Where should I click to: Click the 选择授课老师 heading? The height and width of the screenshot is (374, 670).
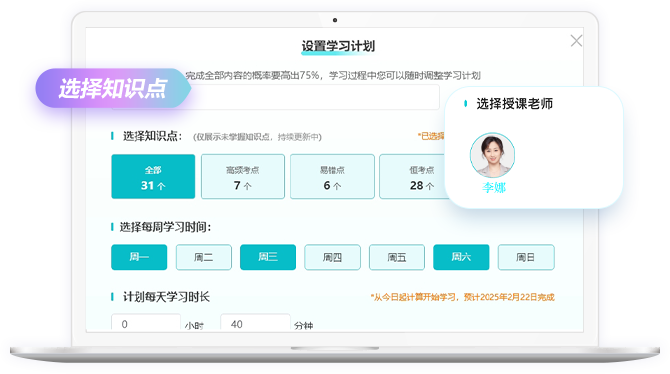click(514, 104)
